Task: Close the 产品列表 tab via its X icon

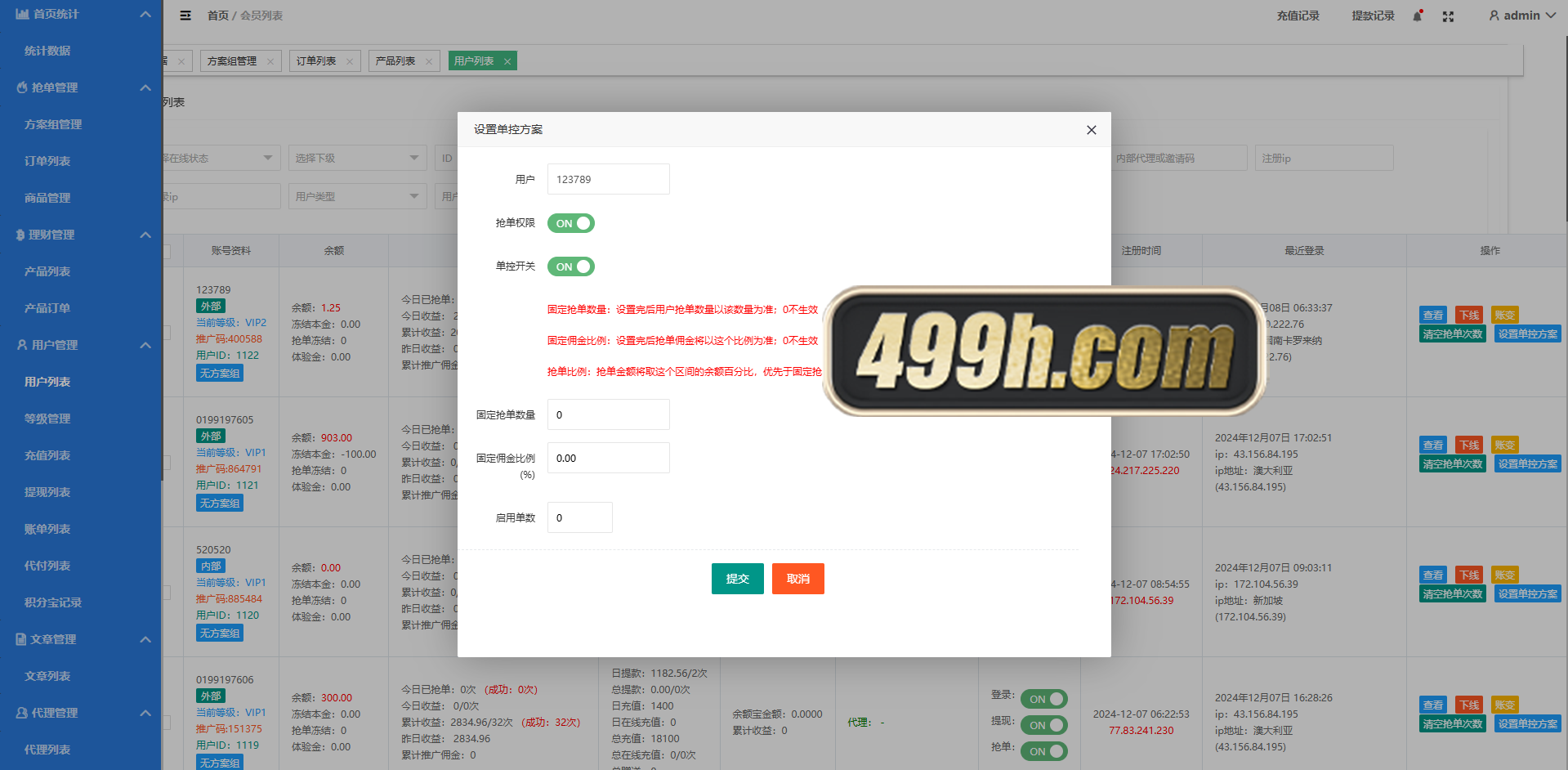Action: click(429, 61)
